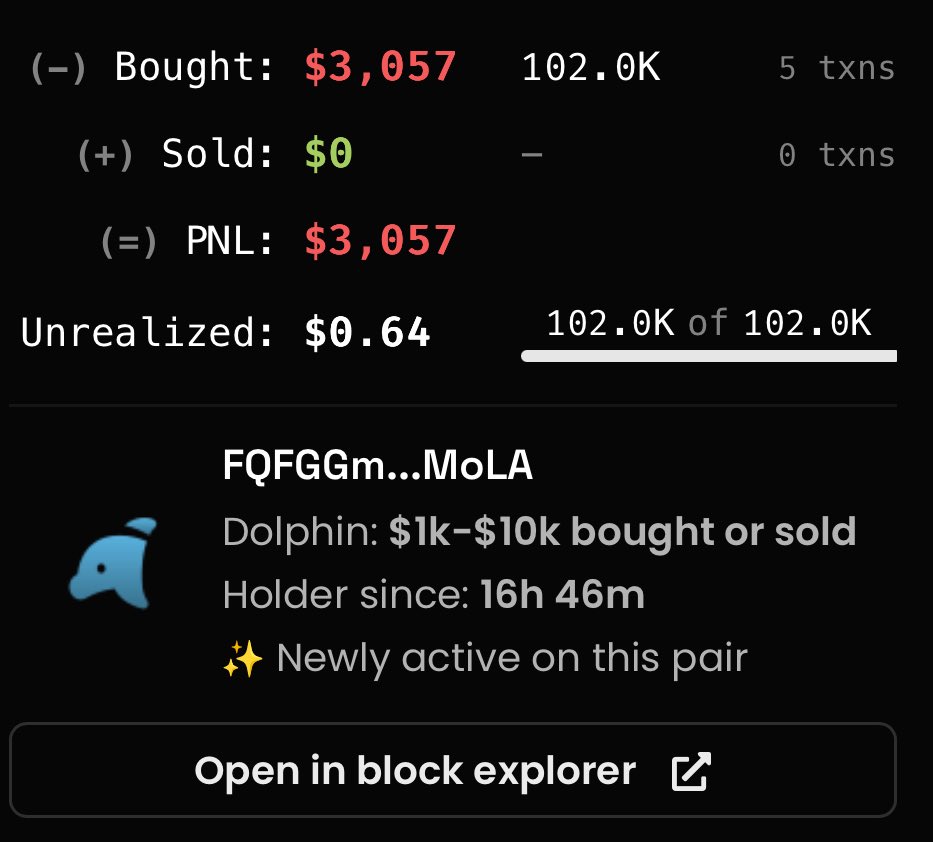Click the (+) plus symbol beside Sold

[x=105, y=155]
